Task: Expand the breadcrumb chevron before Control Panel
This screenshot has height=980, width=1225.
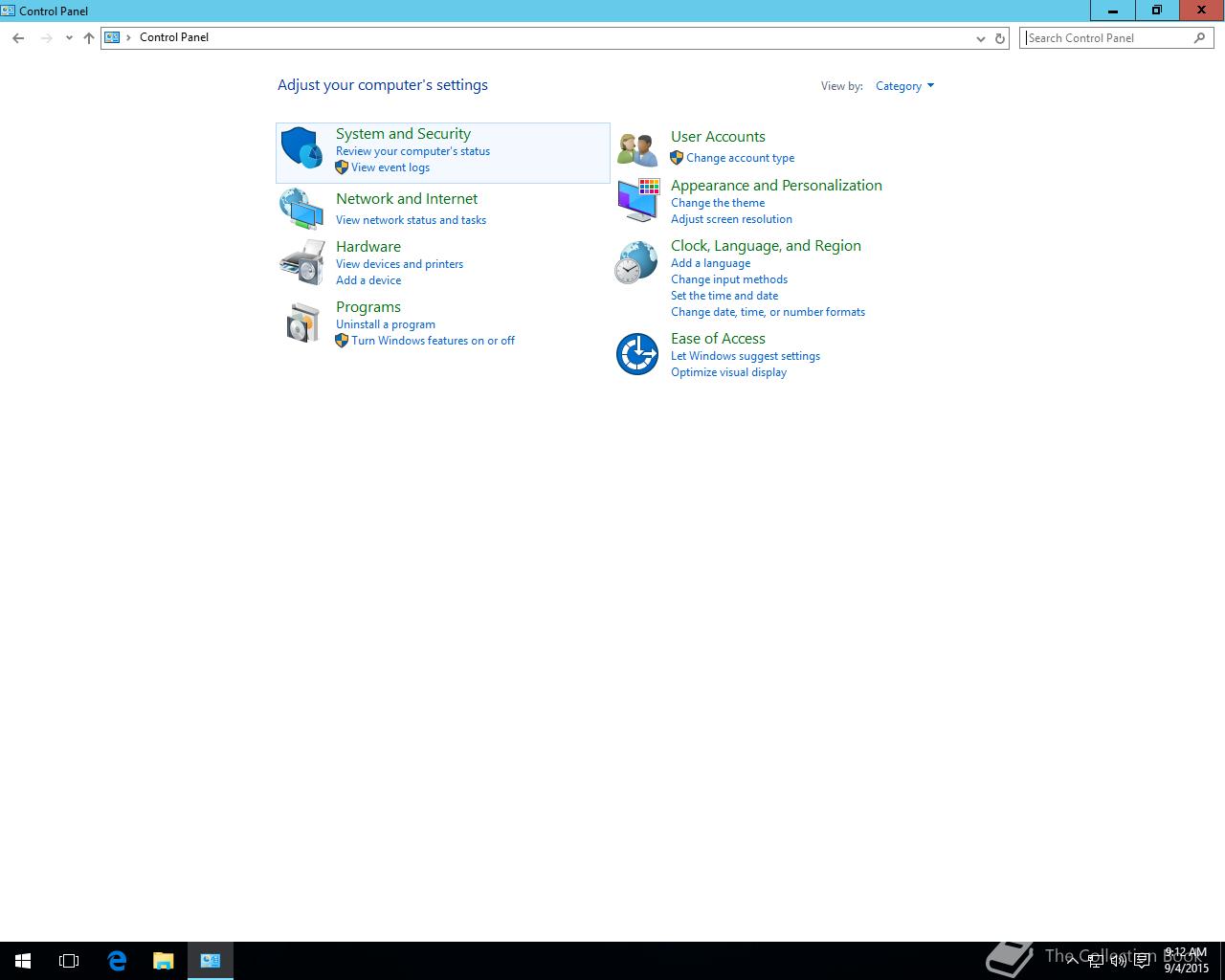Action: [x=128, y=37]
